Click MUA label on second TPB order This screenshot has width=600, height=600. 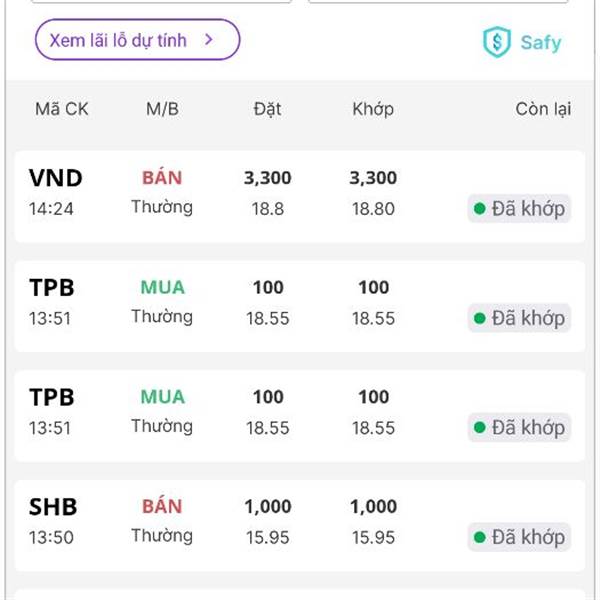163,397
